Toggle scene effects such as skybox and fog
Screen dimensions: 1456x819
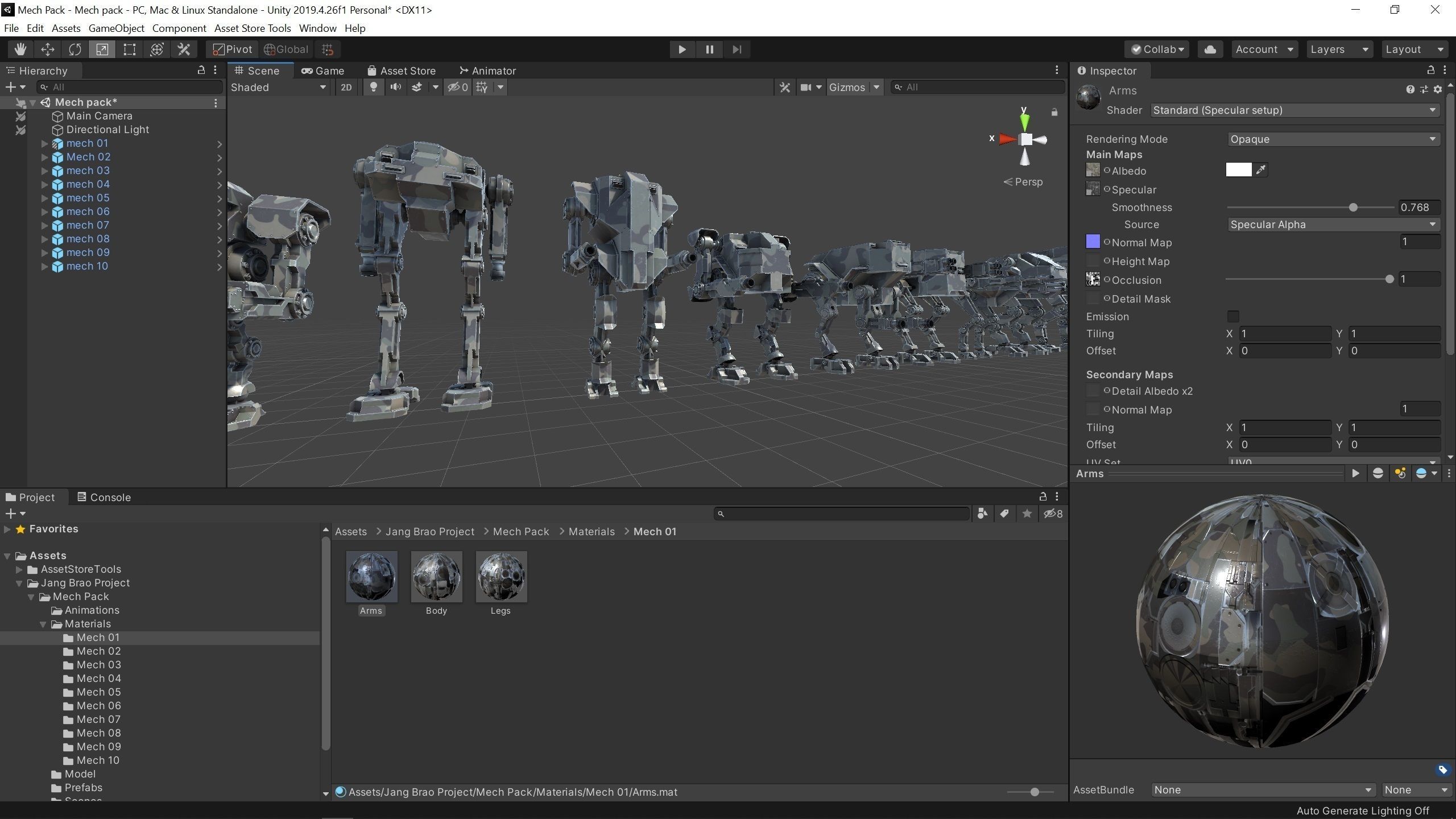pyautogui.click(x=417, y=87)
